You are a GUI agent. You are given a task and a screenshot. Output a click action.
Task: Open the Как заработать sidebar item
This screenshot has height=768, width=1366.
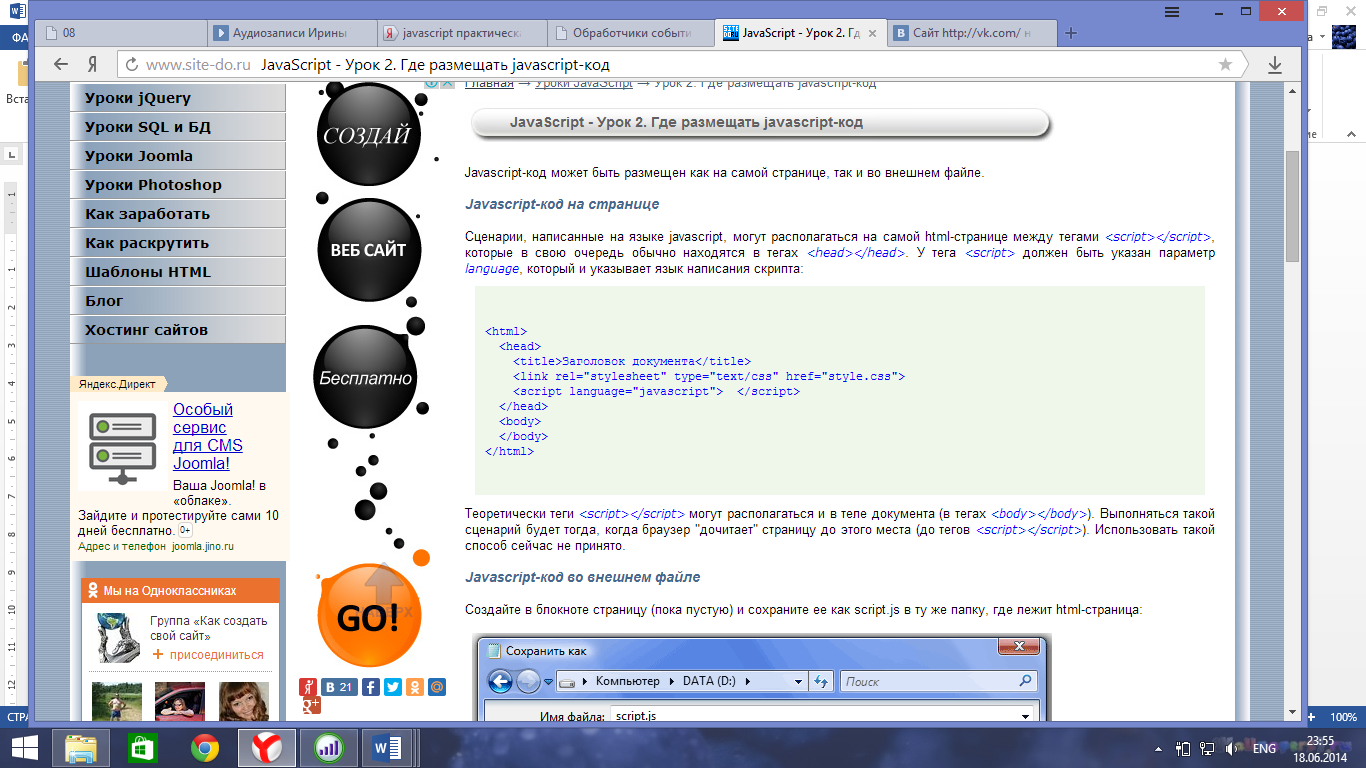point(178,214)
